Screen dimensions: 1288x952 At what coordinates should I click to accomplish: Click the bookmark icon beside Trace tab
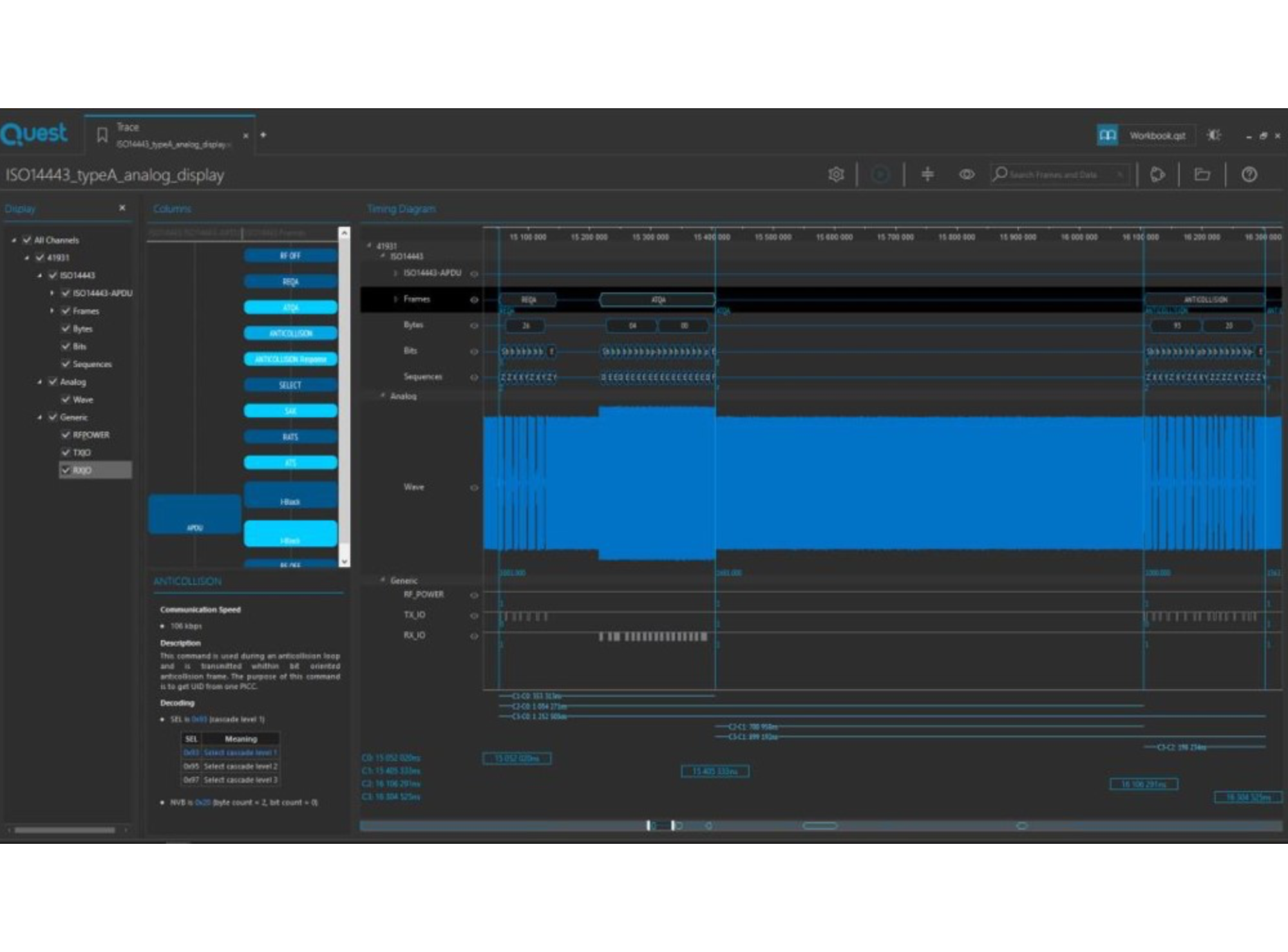click(x=102, y=135)
